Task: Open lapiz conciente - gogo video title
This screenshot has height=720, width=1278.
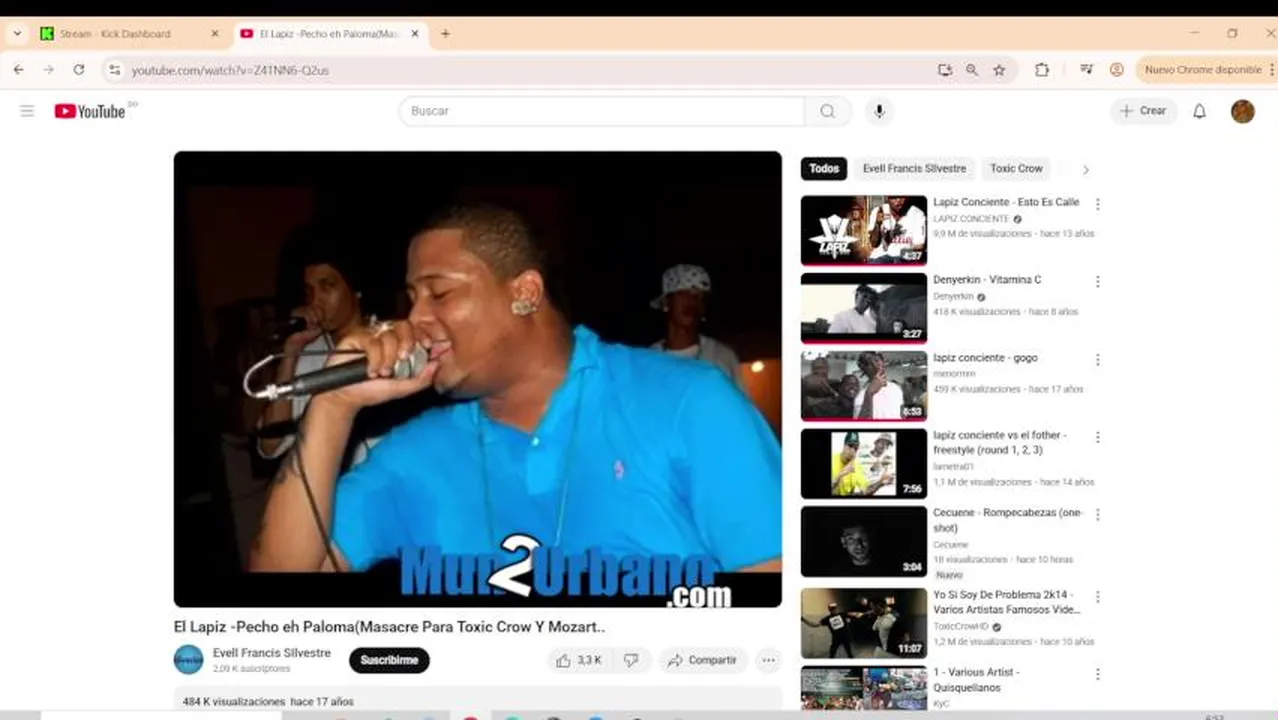Action: point(985,358)
